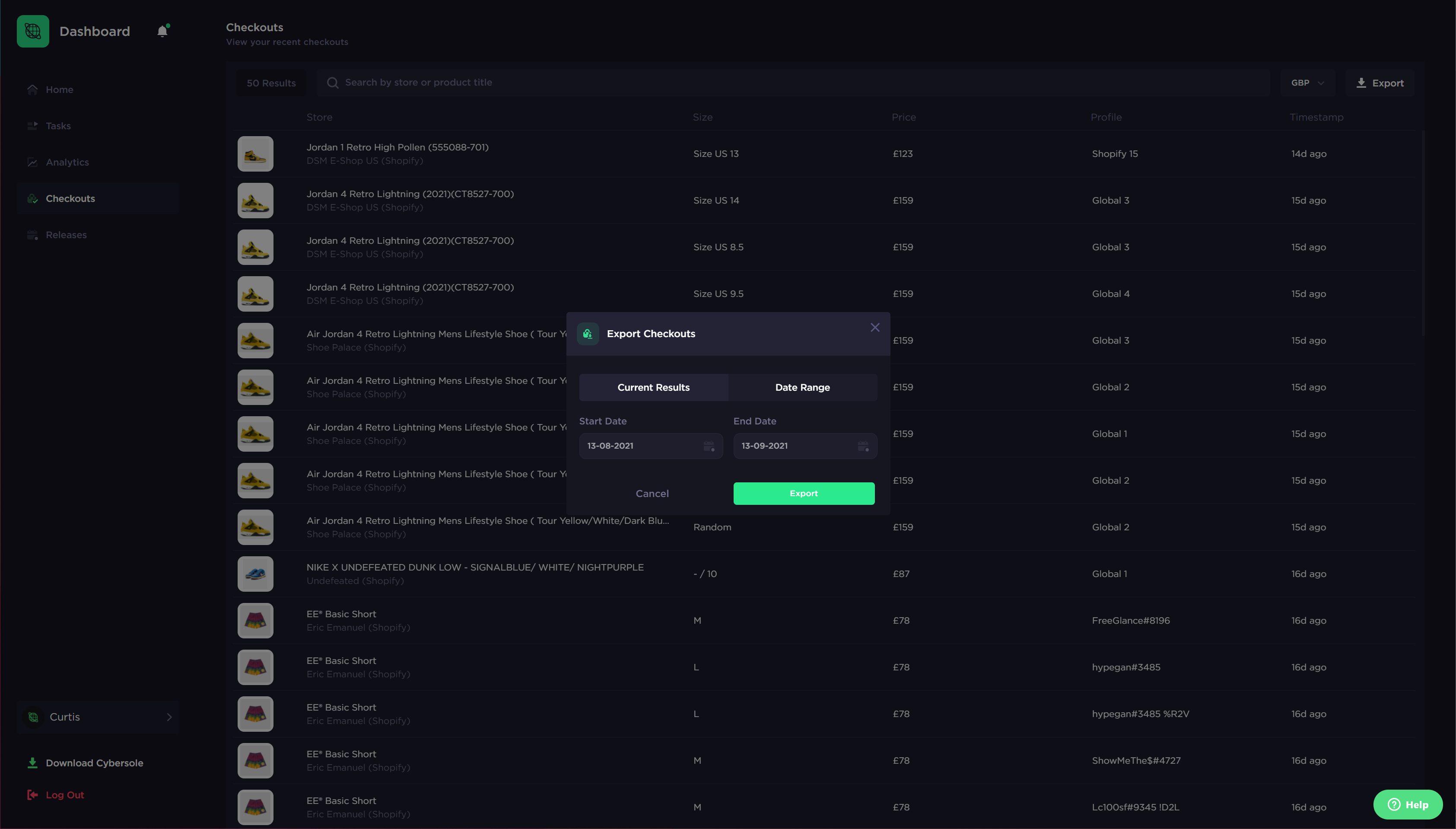Click the Store column header
The width and height of the screenshot is (1456, 829).
[x=319, y=117]
